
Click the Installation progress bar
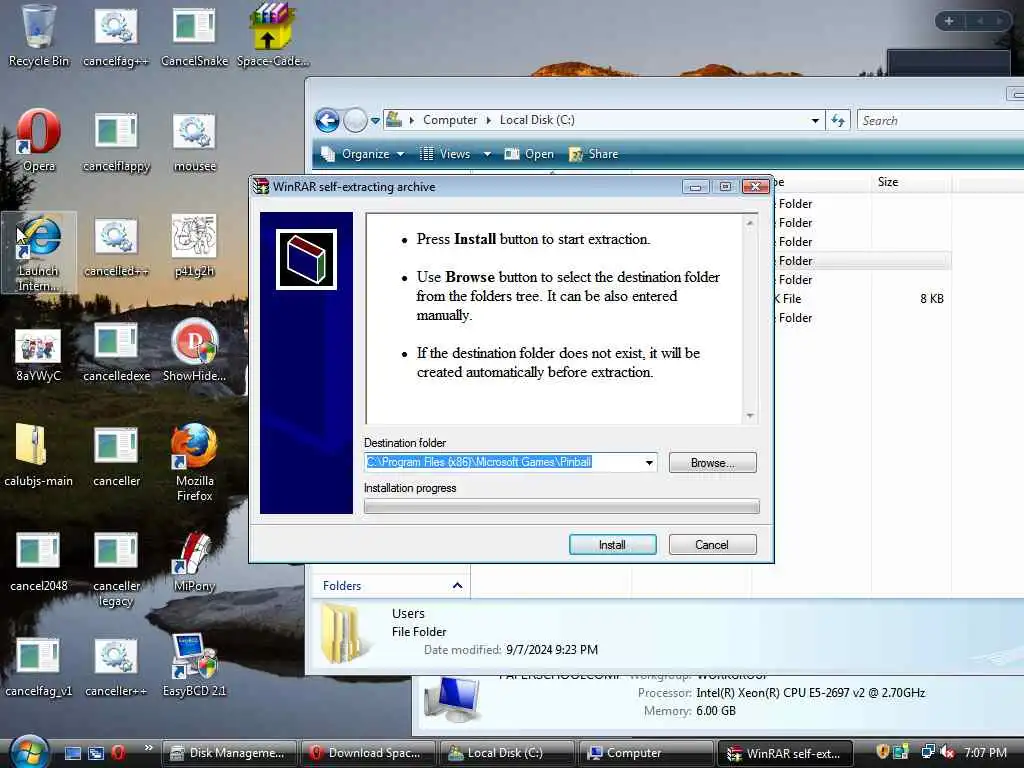[562, 506]
